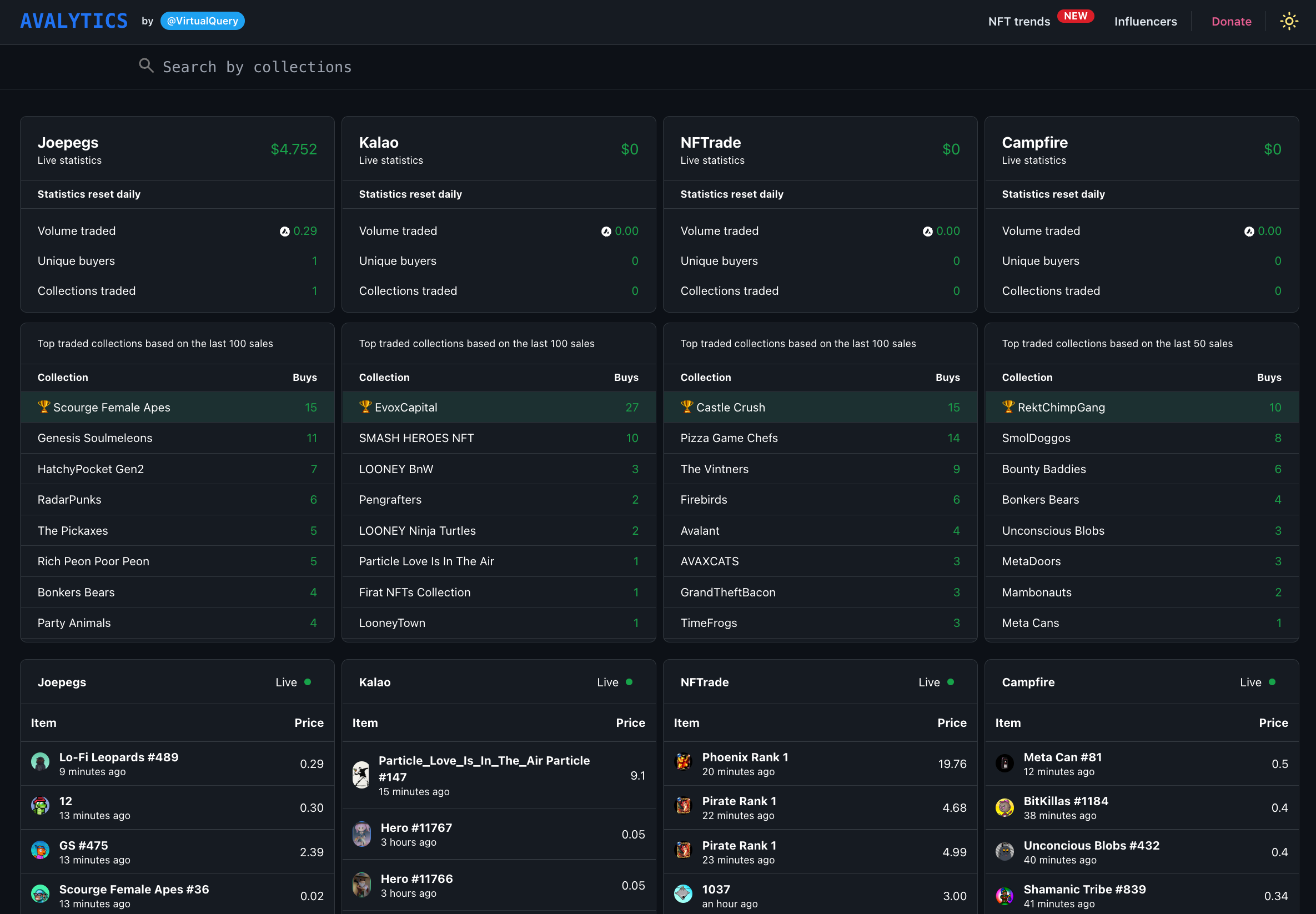Open the Influencers page

point(1146,22)
